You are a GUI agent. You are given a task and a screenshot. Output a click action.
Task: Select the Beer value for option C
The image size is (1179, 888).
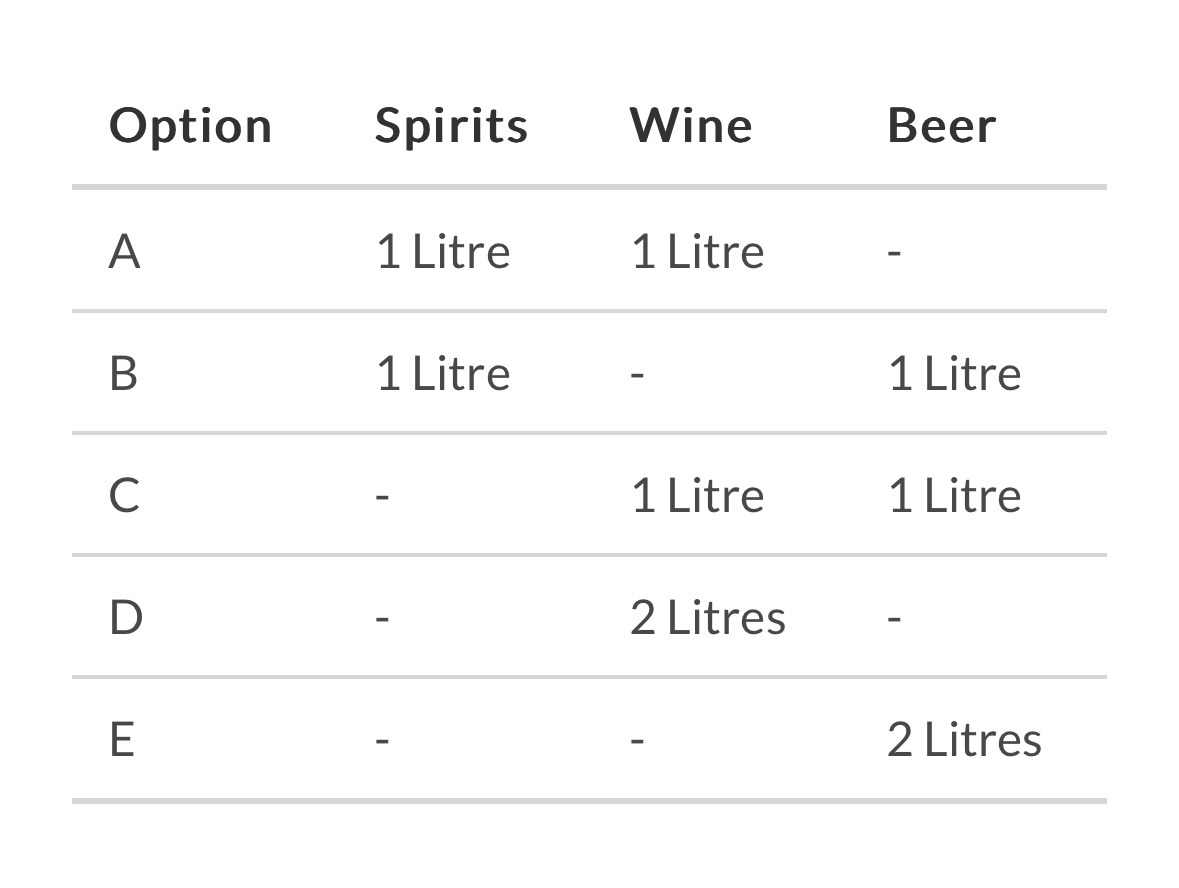tap(954, 496)
